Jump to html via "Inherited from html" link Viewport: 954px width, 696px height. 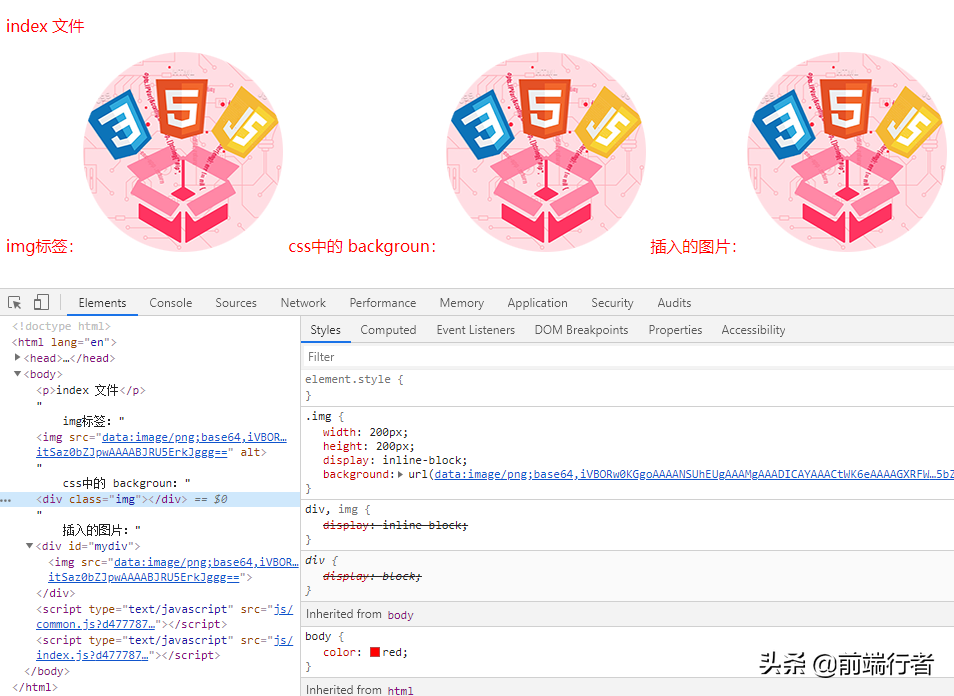coord(400,691)
